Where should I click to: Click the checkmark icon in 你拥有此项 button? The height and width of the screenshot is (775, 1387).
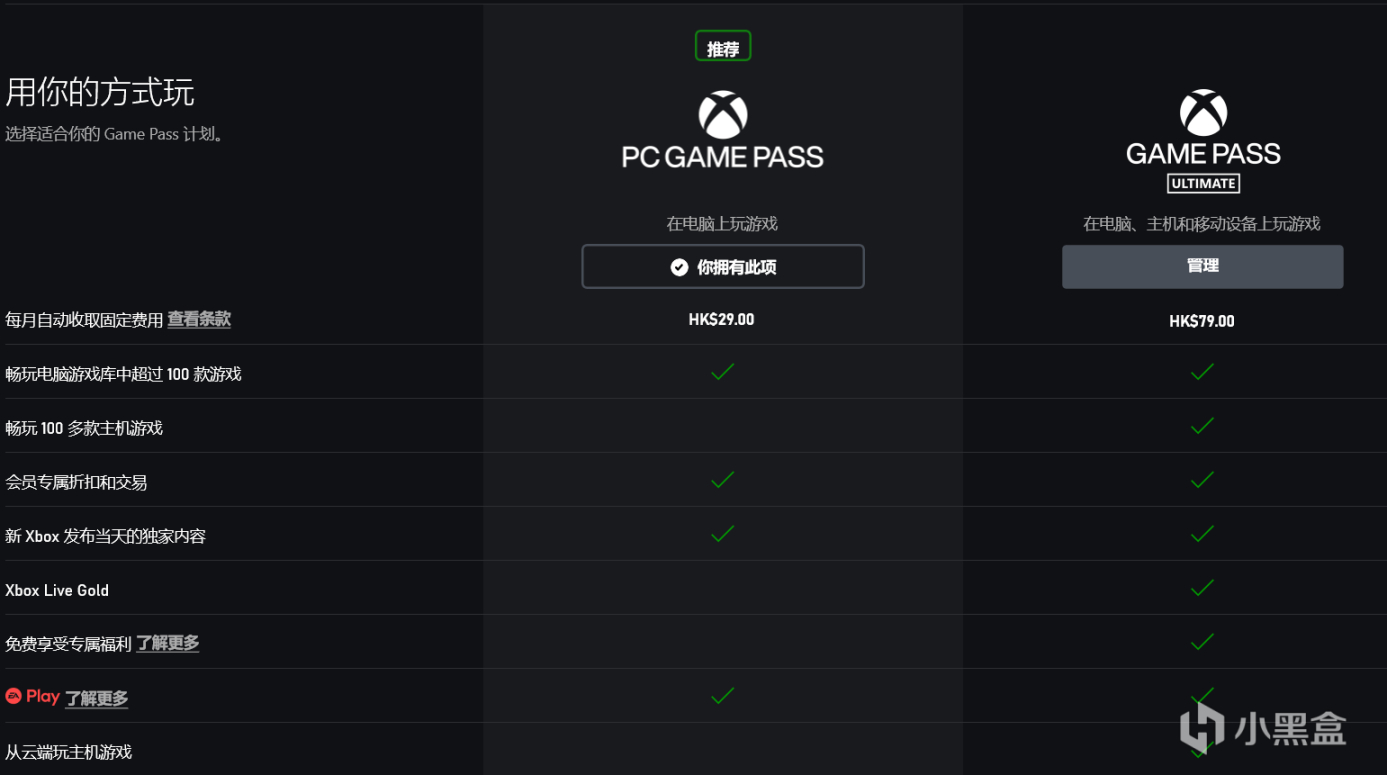point(679,267)
